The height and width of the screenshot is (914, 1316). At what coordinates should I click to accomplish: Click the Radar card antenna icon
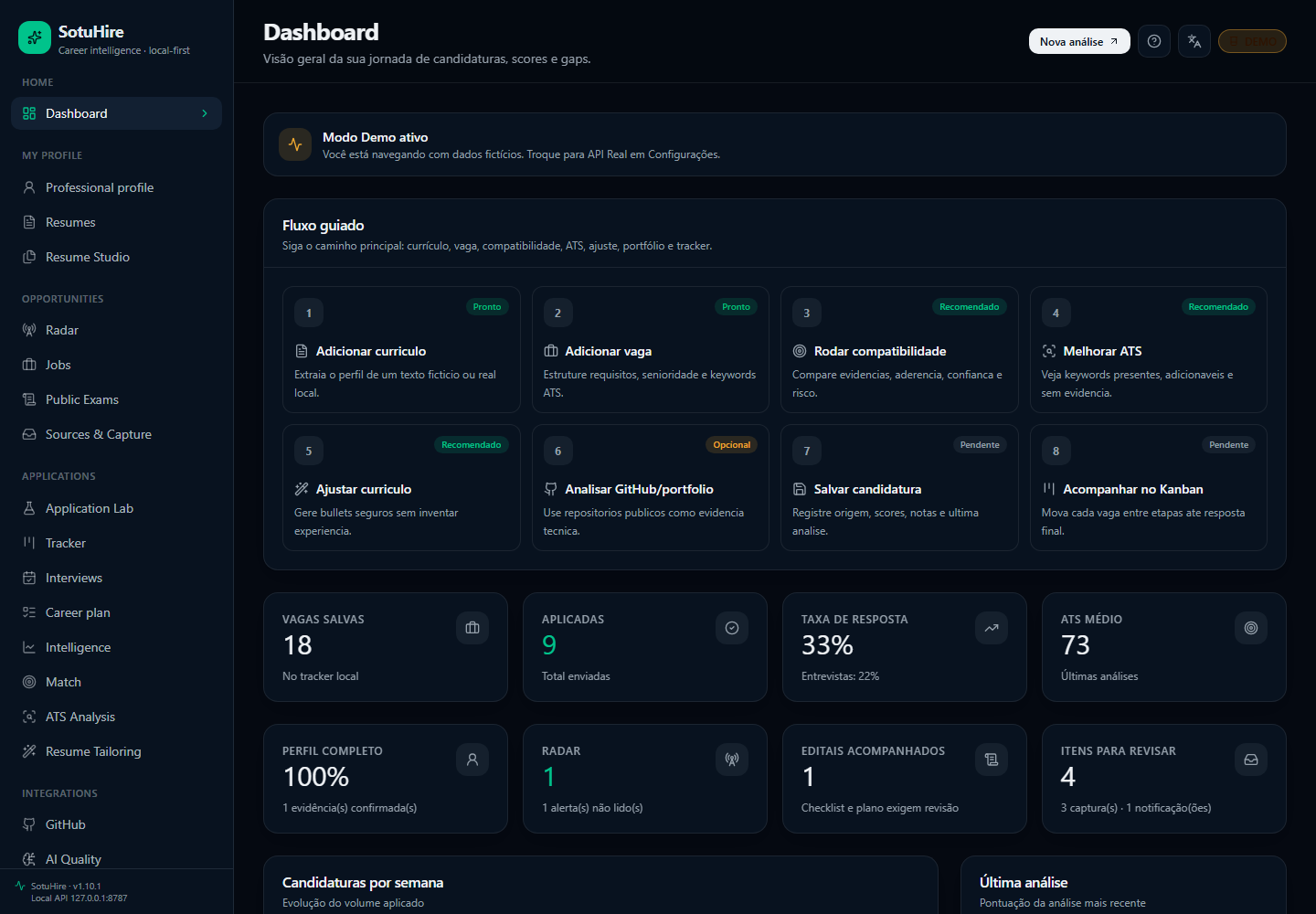point(732,760)
